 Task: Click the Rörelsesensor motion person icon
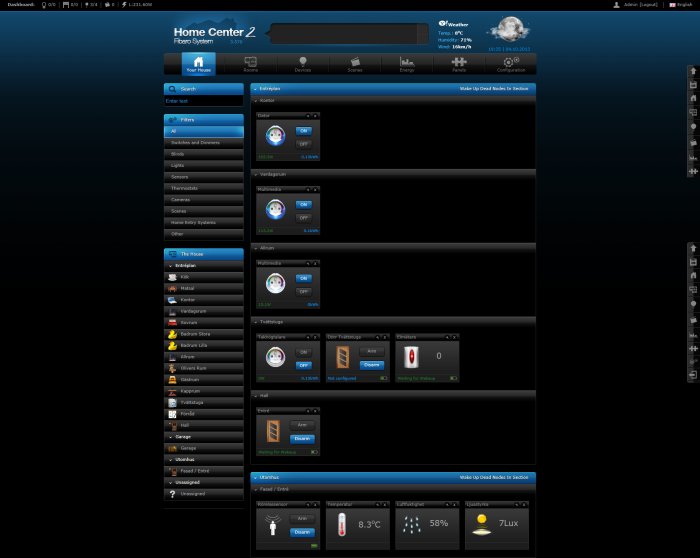[273, 525]
